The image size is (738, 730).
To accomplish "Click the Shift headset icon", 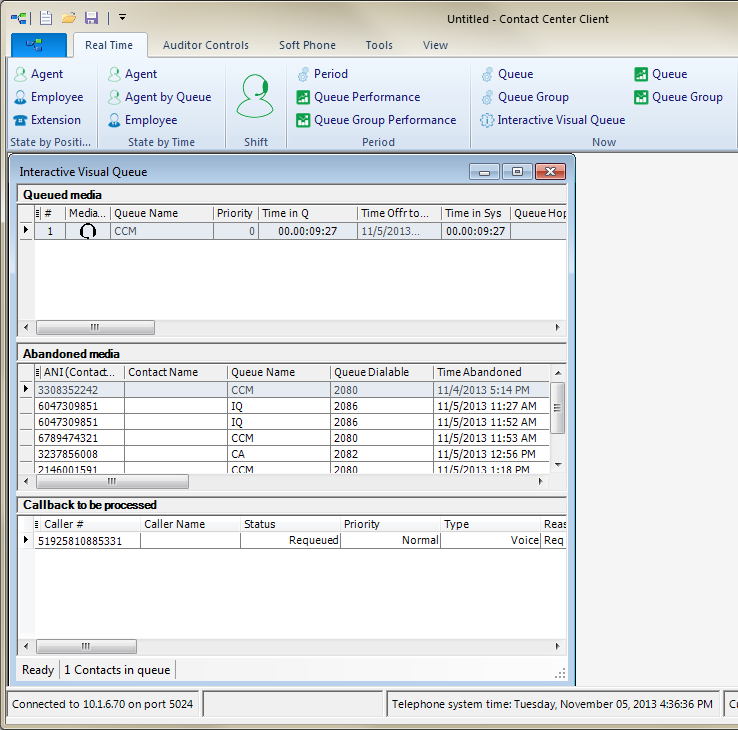I will coord(255,98).
